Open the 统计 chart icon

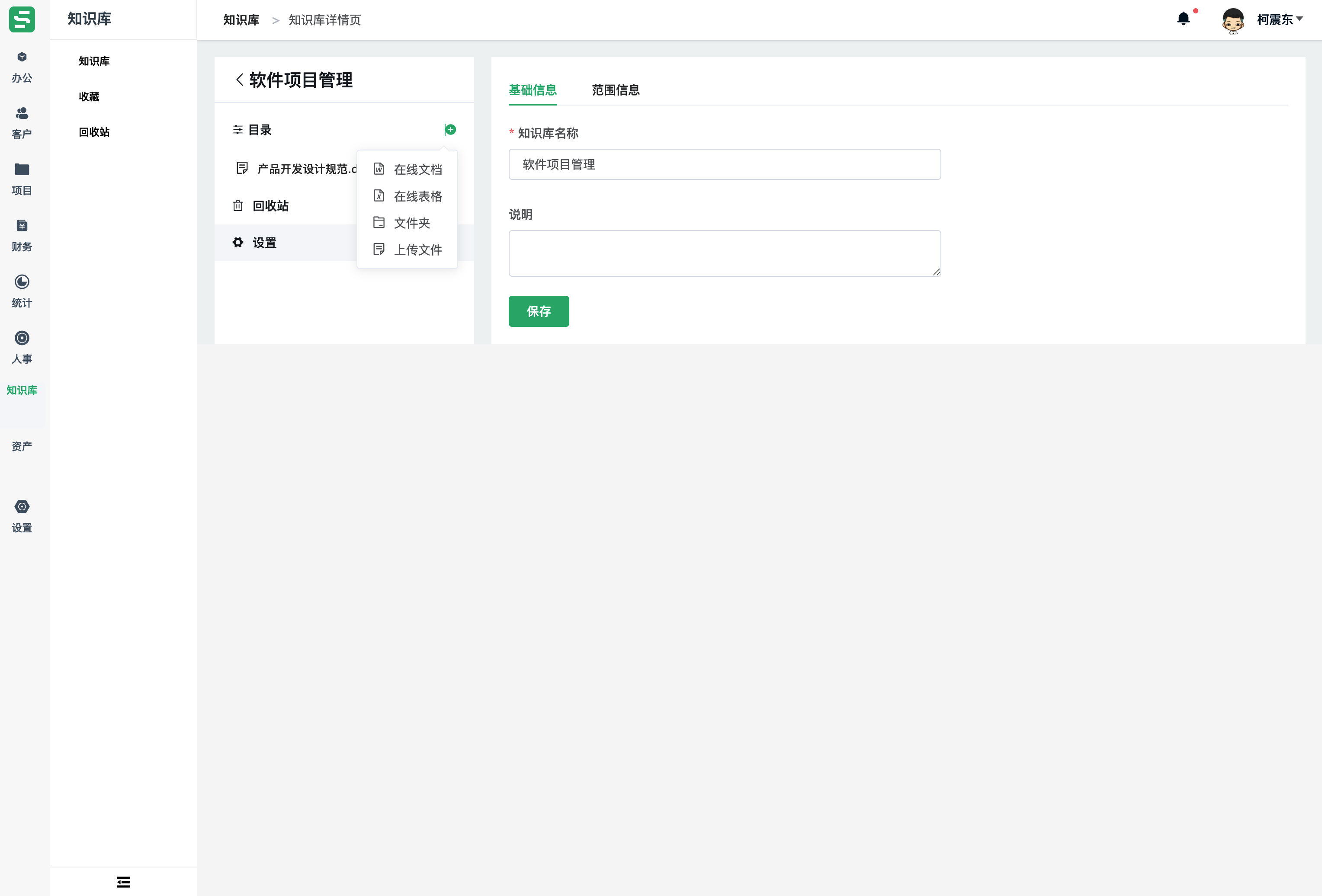coord(22,282)
